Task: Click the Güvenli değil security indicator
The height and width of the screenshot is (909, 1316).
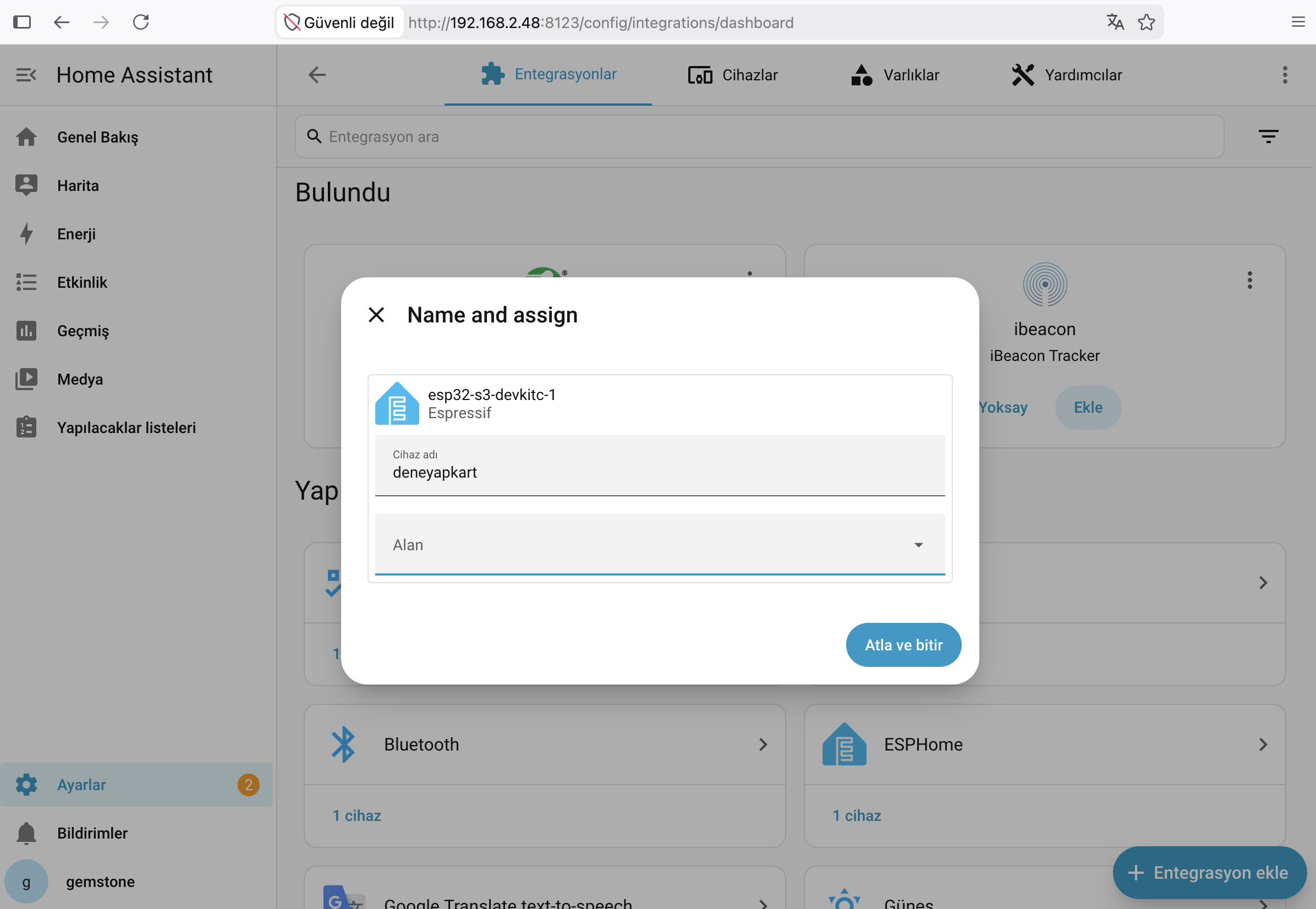Action: tap(340, 22)
